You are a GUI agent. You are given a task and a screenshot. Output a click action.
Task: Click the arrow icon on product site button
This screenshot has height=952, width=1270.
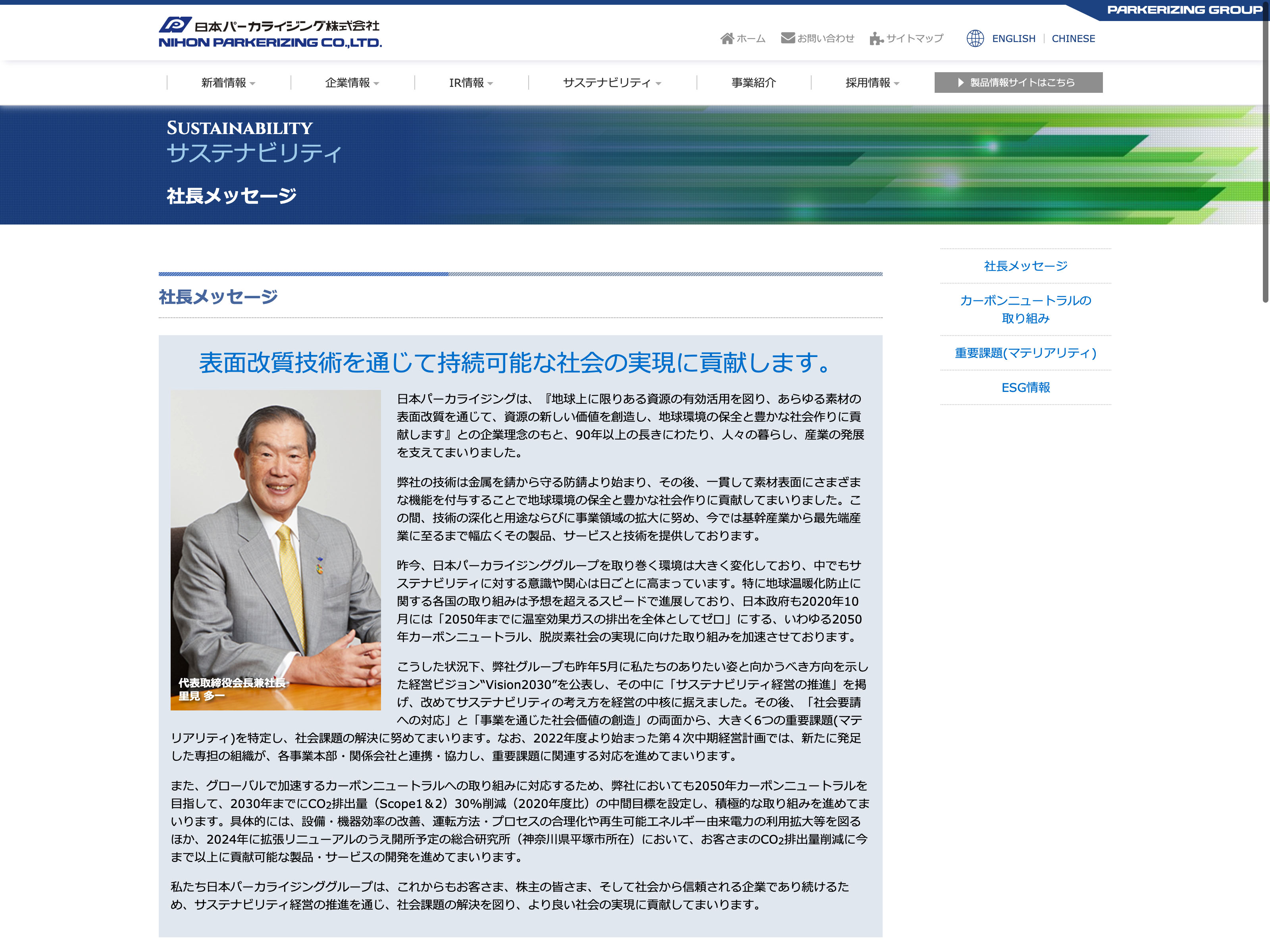[x=960, y=83]
